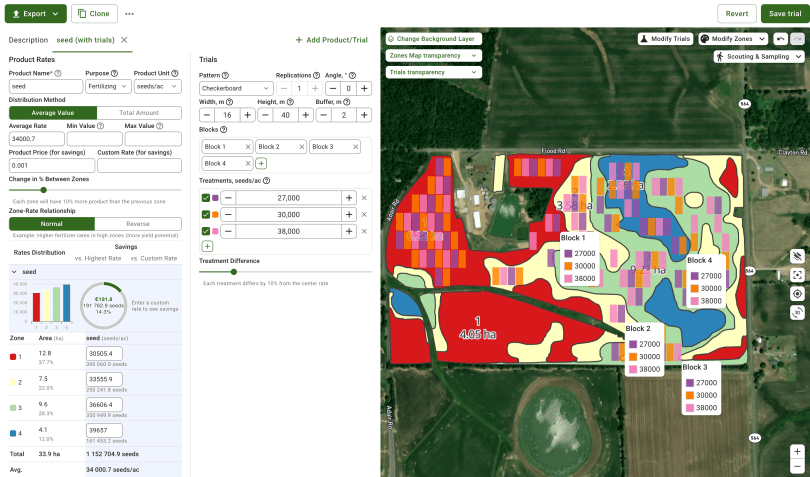Switch to seed (with trials) tab
The image size is (810, 477).
point(85,40)
